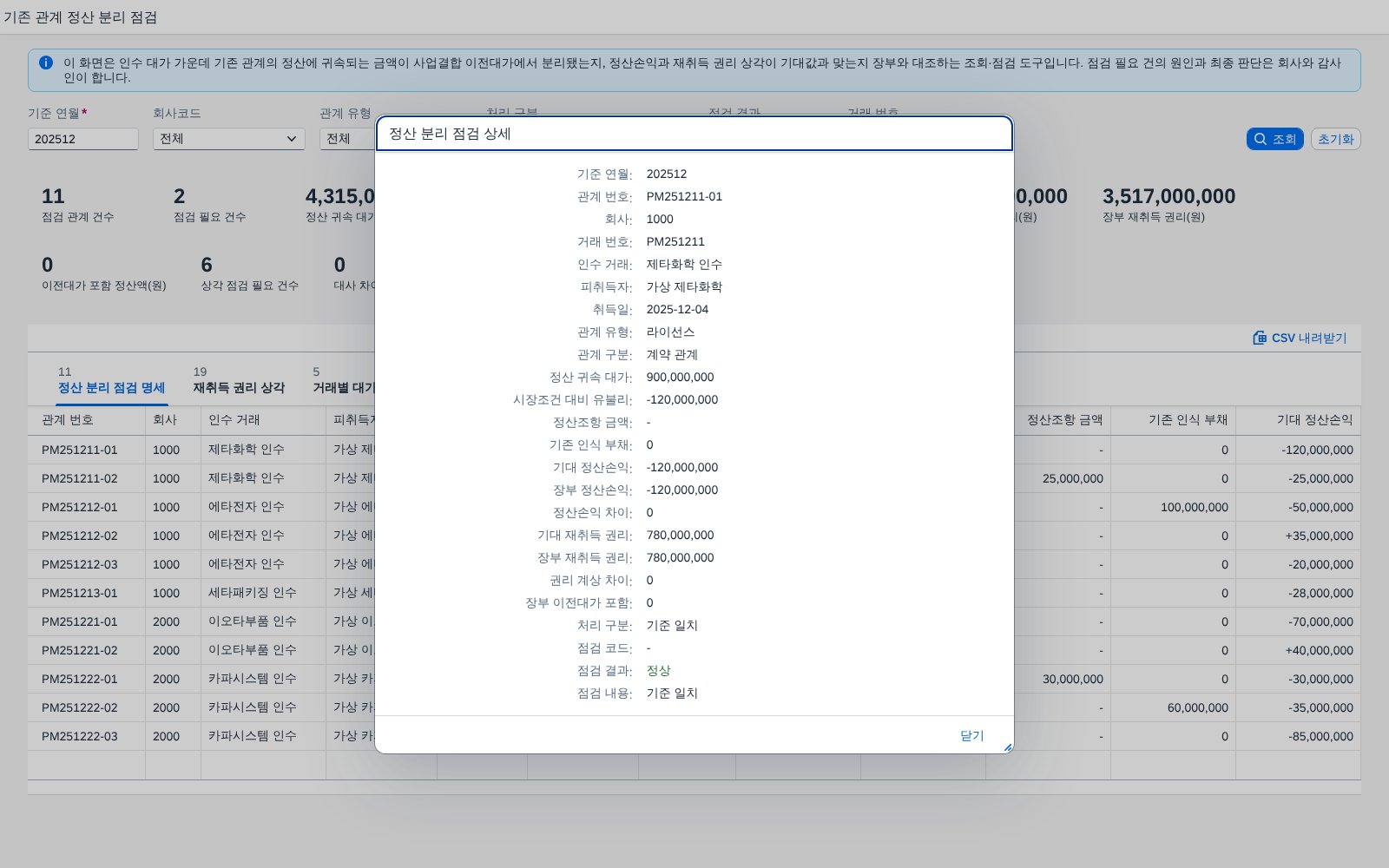Click the dialog resize handle icon
This screenshot has width=1389, height=868.
point(1007,747)
